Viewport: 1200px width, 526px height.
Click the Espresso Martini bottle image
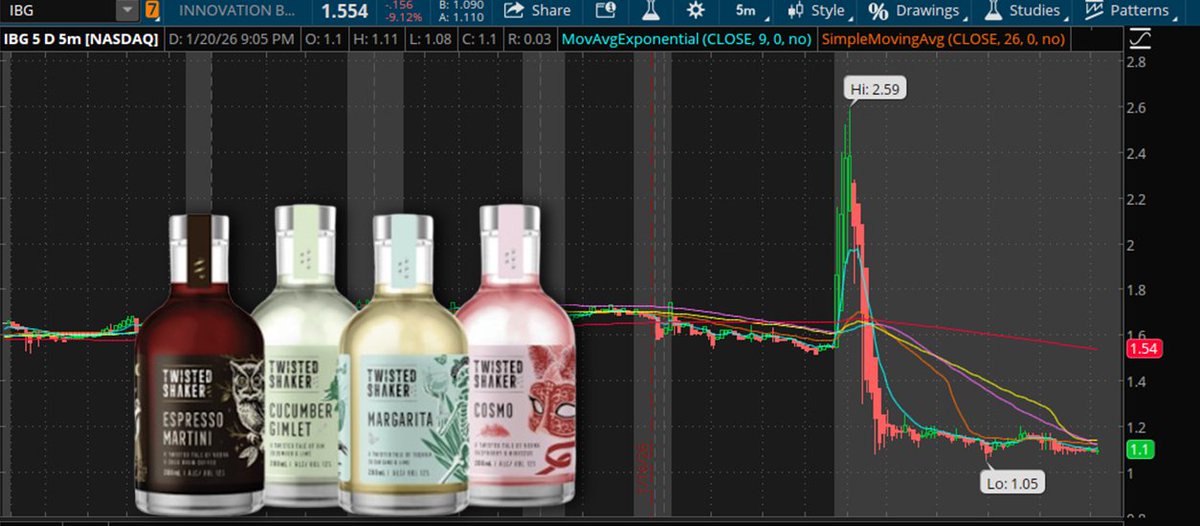pyautogui.click(x=198, y=362)
